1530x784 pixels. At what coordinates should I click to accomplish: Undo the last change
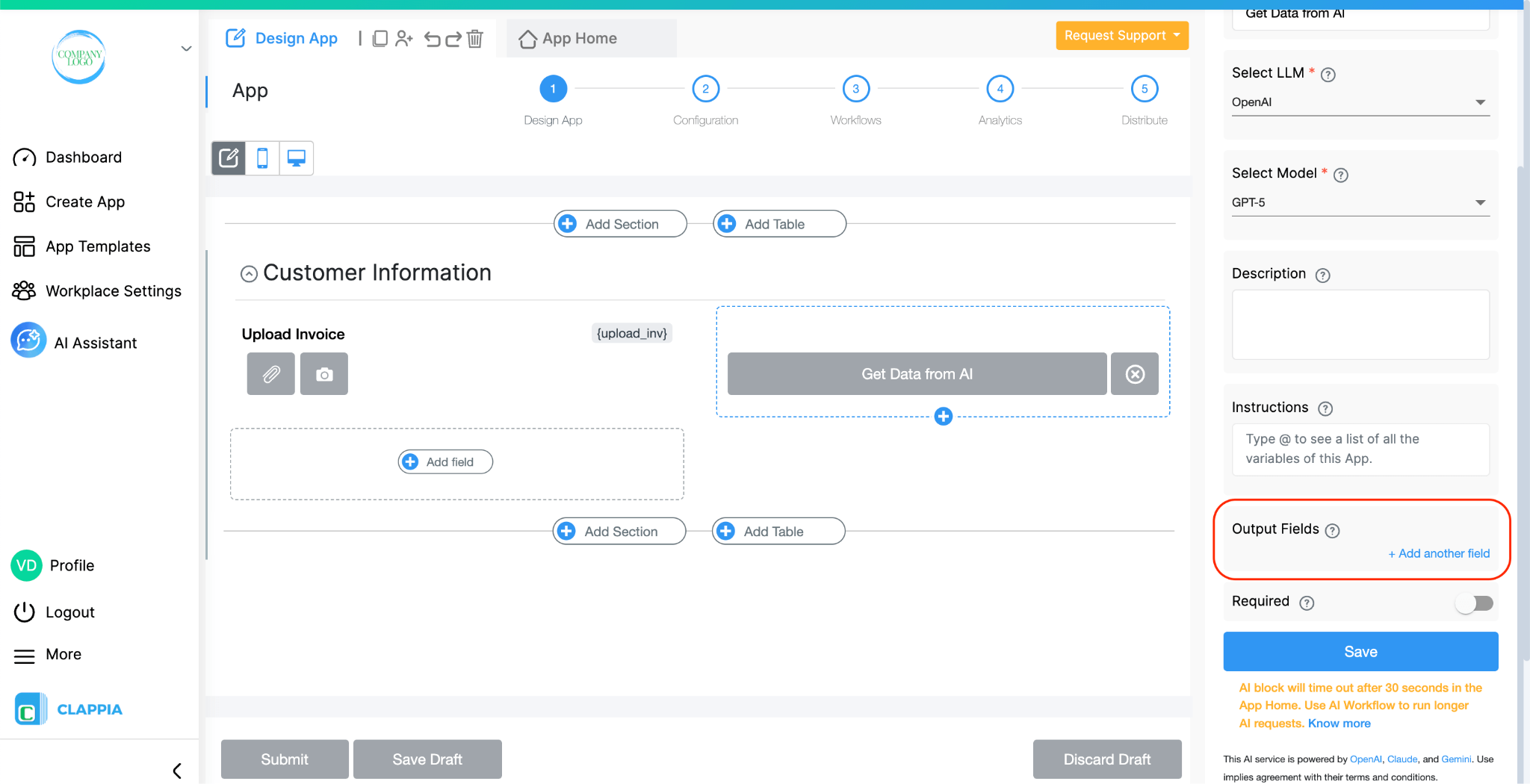(x=432, y=39)
